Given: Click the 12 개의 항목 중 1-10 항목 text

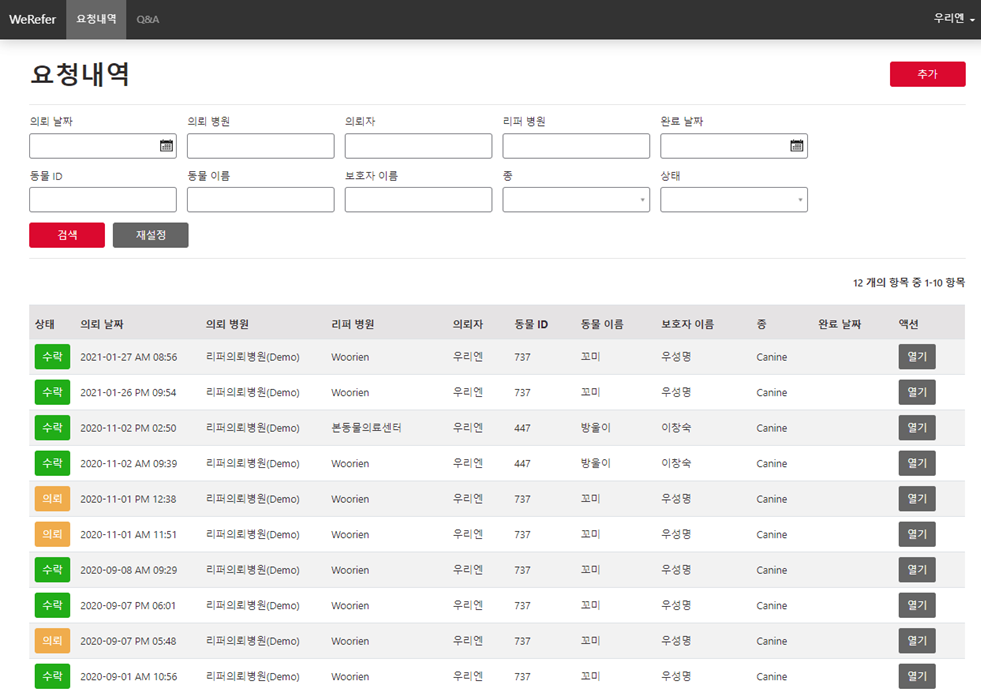Looking at the screenshot, I should [x=908, y=283].
